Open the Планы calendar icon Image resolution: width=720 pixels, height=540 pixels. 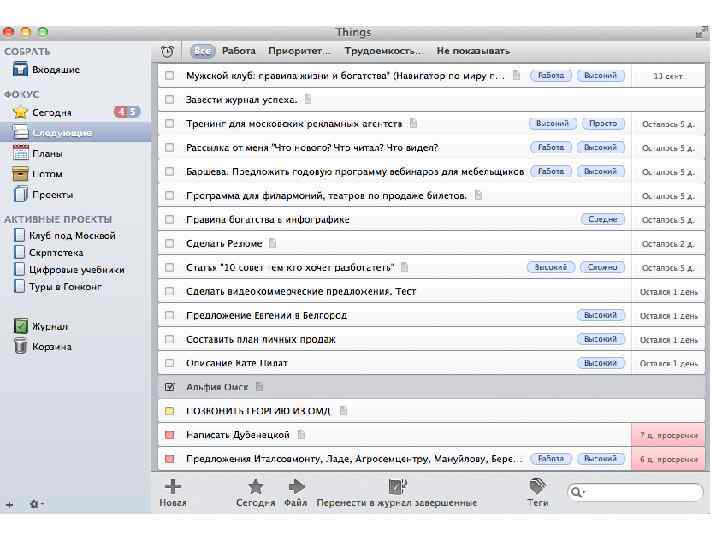point(20,153)
